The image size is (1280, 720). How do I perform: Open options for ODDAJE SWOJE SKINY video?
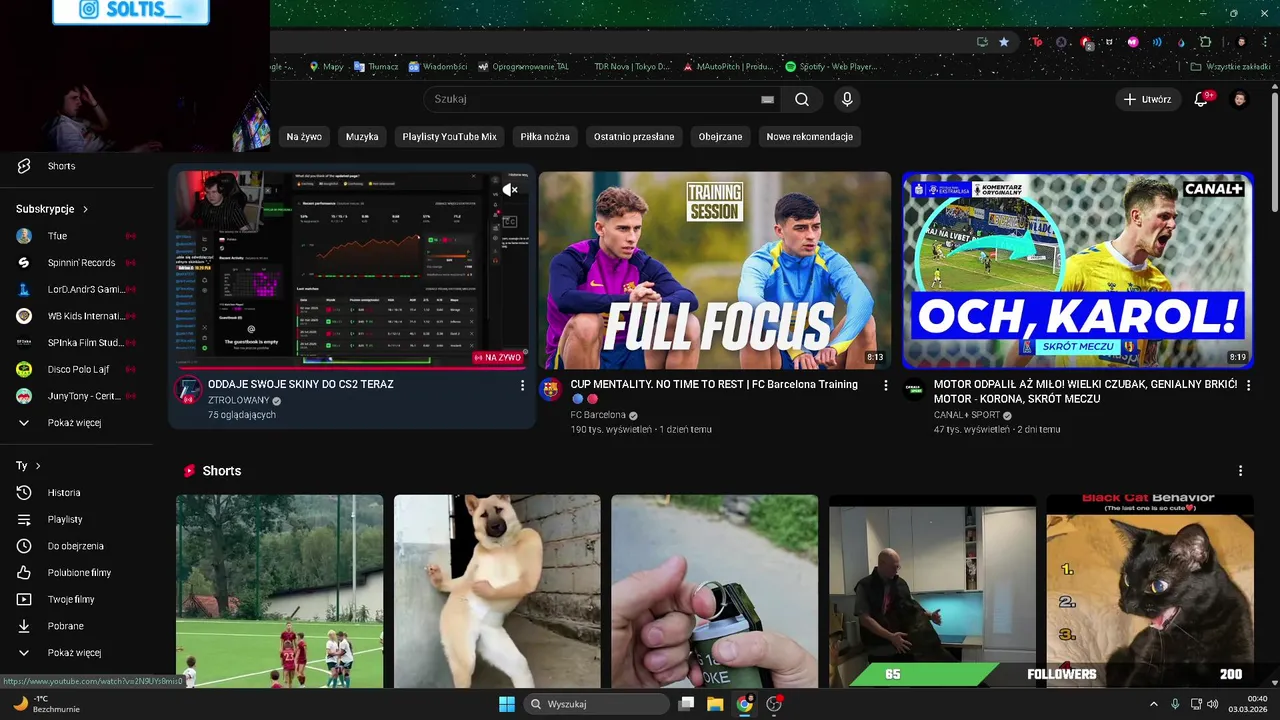[x=522, y=385]
